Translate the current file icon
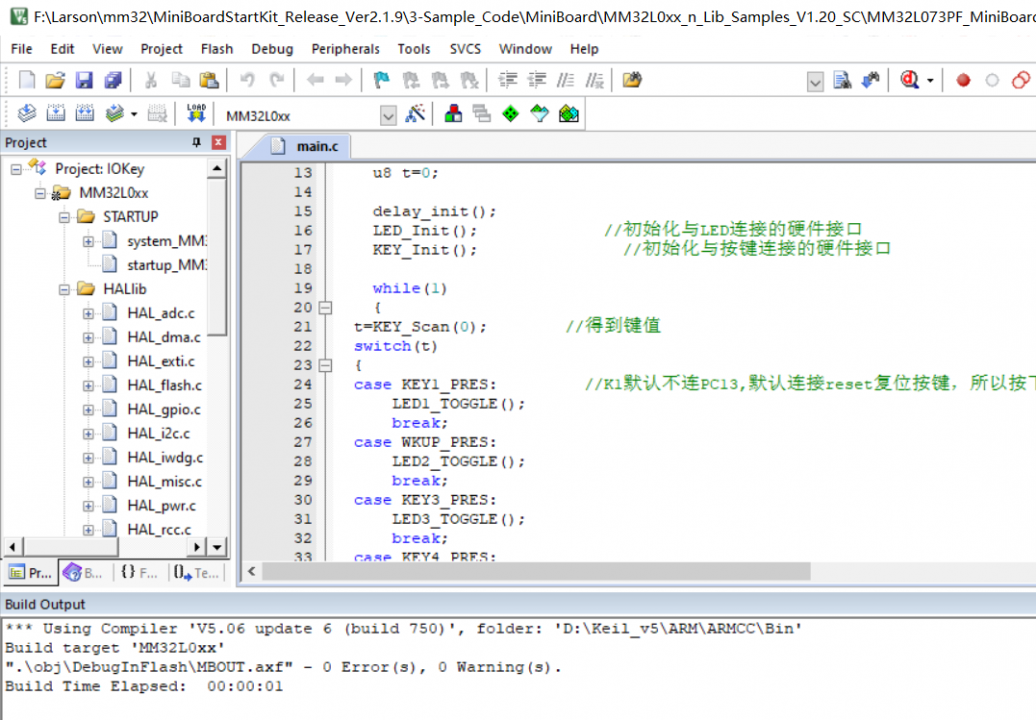 (x=26, y=114)
